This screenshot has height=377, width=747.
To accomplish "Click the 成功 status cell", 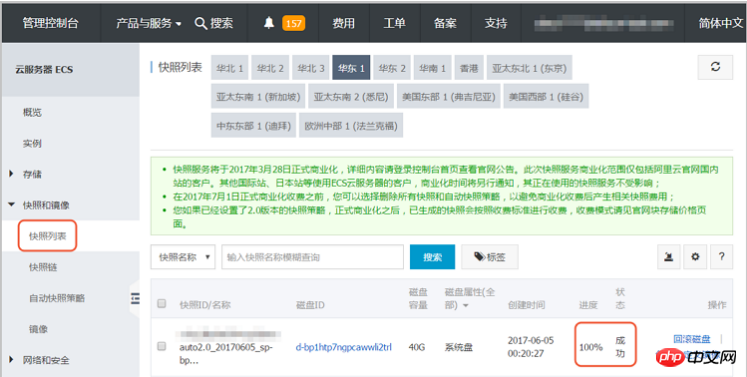I will 620,347.
